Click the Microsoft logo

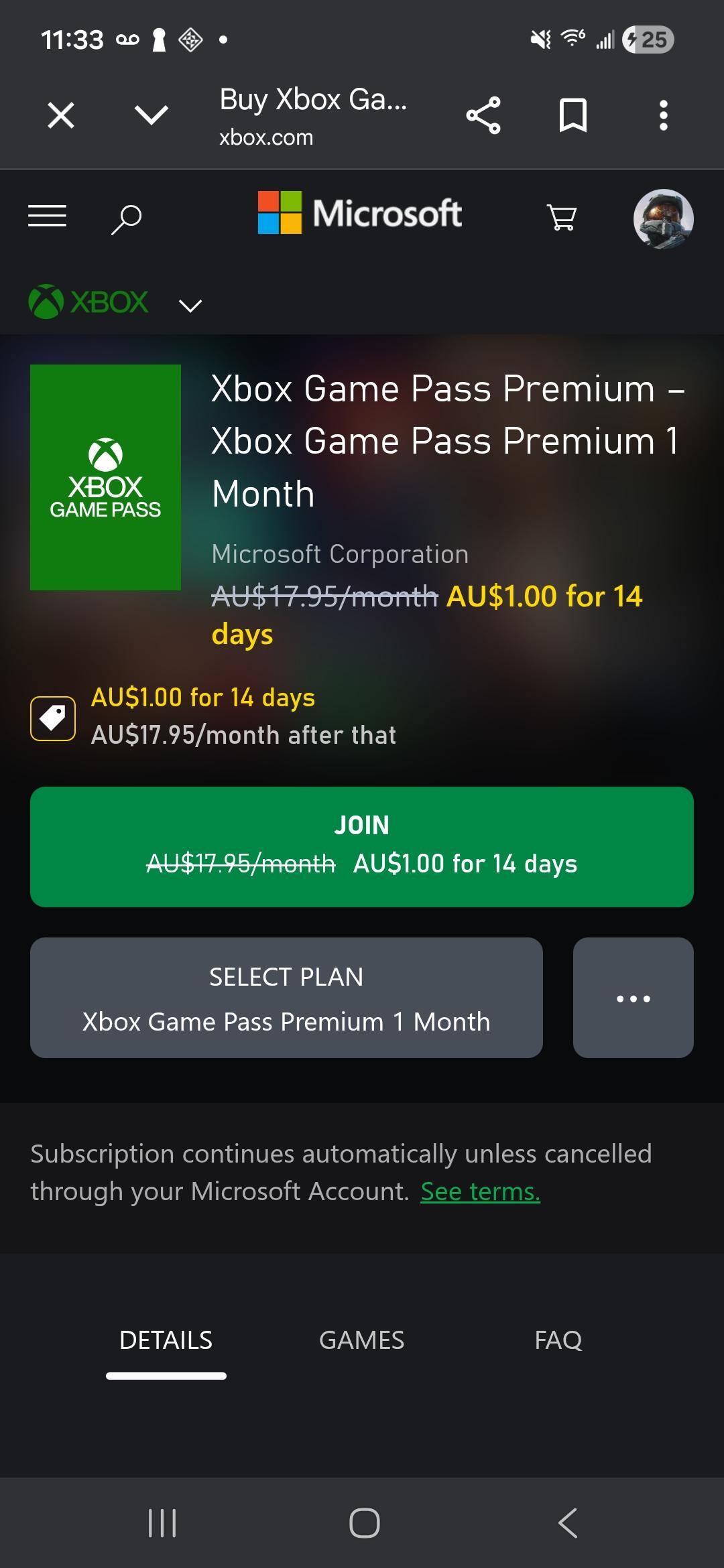(360, 213)
